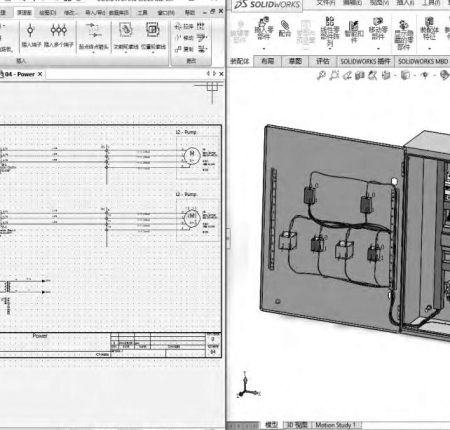Click the Section View icon in view toolbar

[x=360, y=76]
